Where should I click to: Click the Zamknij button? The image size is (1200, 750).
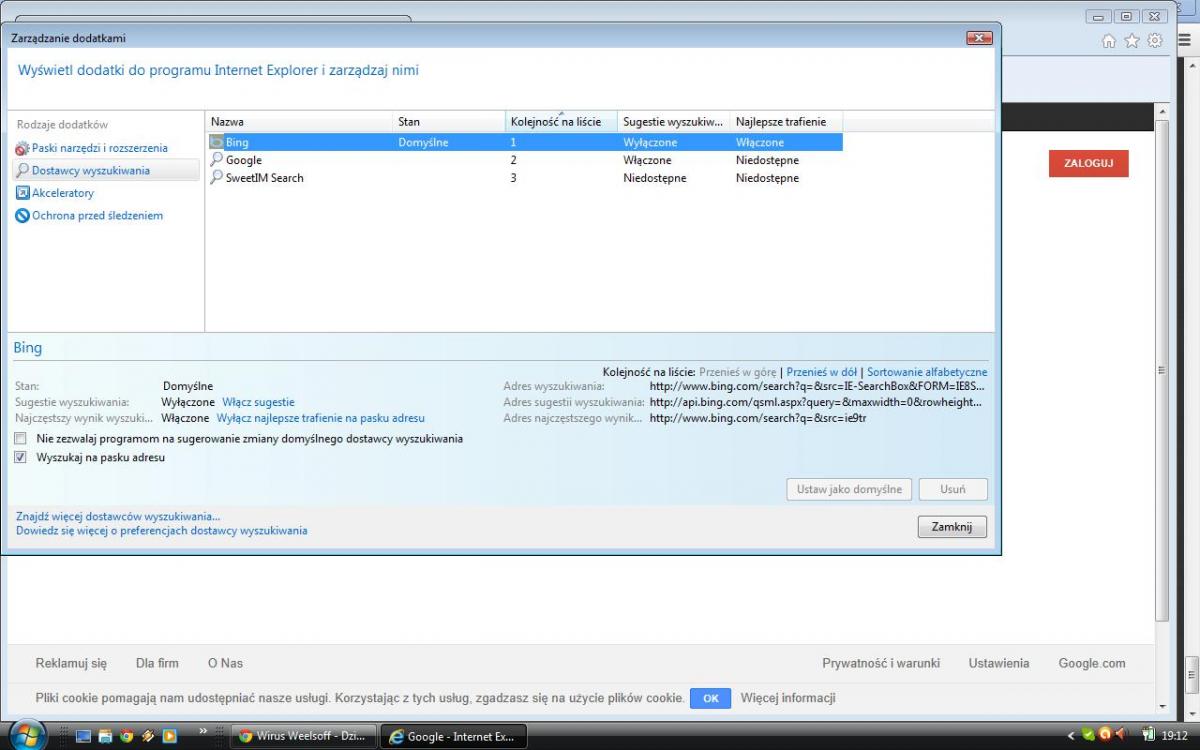coord(952,527)
